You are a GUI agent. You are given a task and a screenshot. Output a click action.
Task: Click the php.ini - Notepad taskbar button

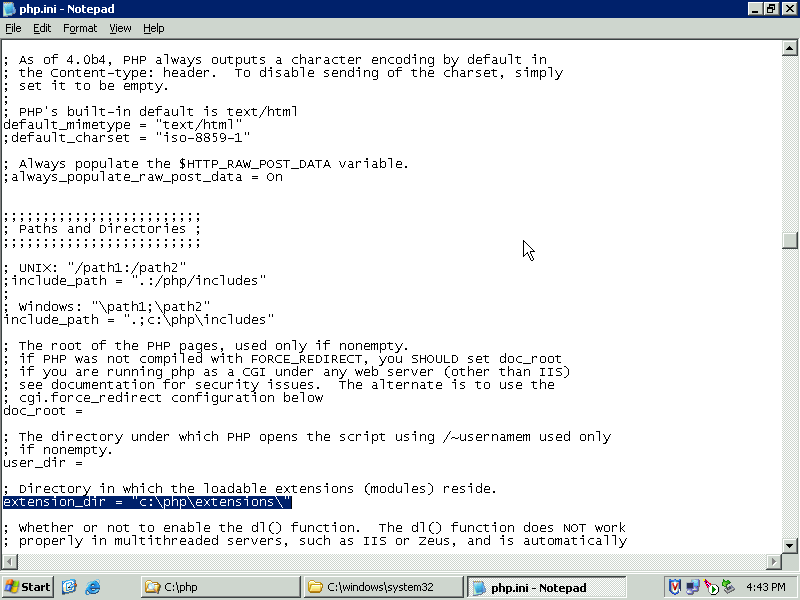pyautogui.click(x=546, y=587)
